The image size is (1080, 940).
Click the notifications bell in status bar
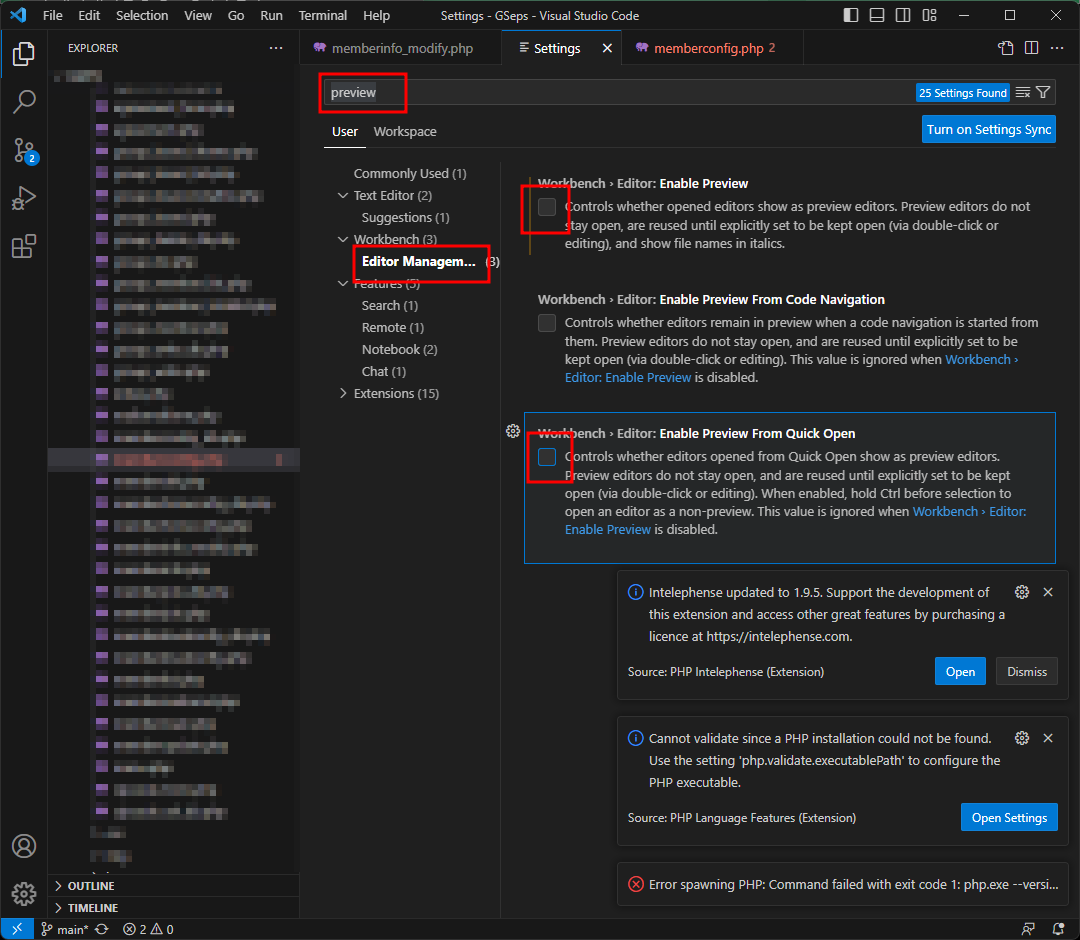click(1058, 929)
